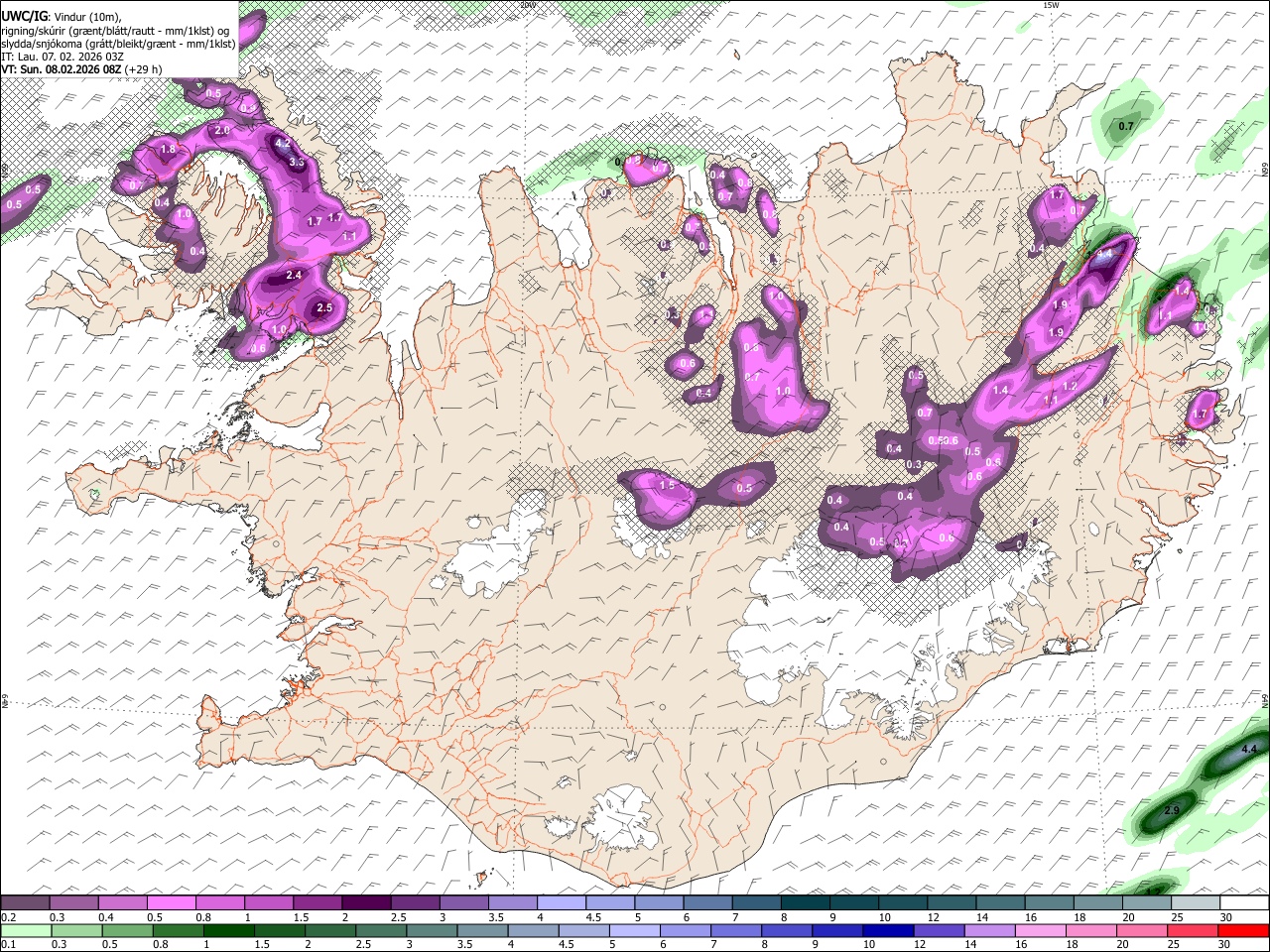Viewport: 1270px width, 952px height.
Task: Click the 1.2 snowfall value
Action: (x=1070, y=387)
